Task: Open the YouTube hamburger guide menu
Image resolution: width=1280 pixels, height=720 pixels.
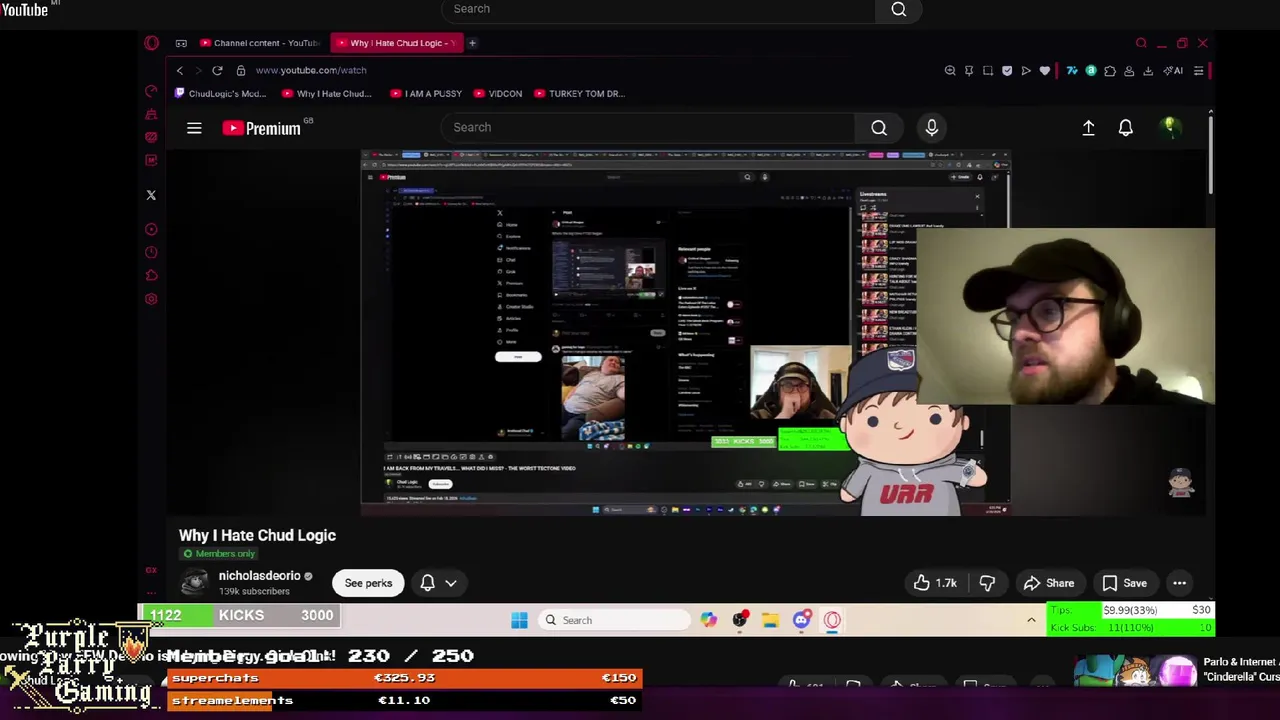Action: pyautogui.click(x=194, y=128)
